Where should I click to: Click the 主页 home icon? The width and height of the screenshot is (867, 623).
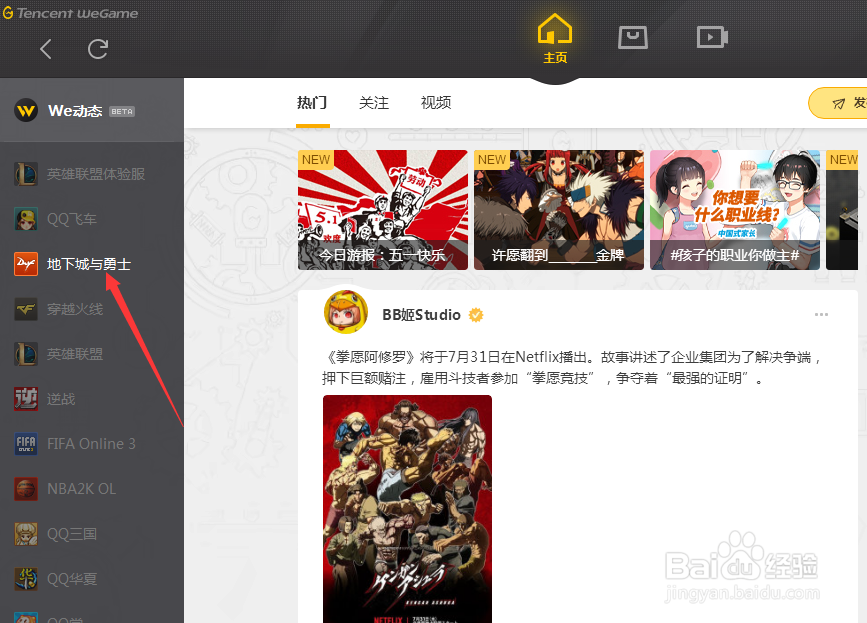(x=554, y=38)
